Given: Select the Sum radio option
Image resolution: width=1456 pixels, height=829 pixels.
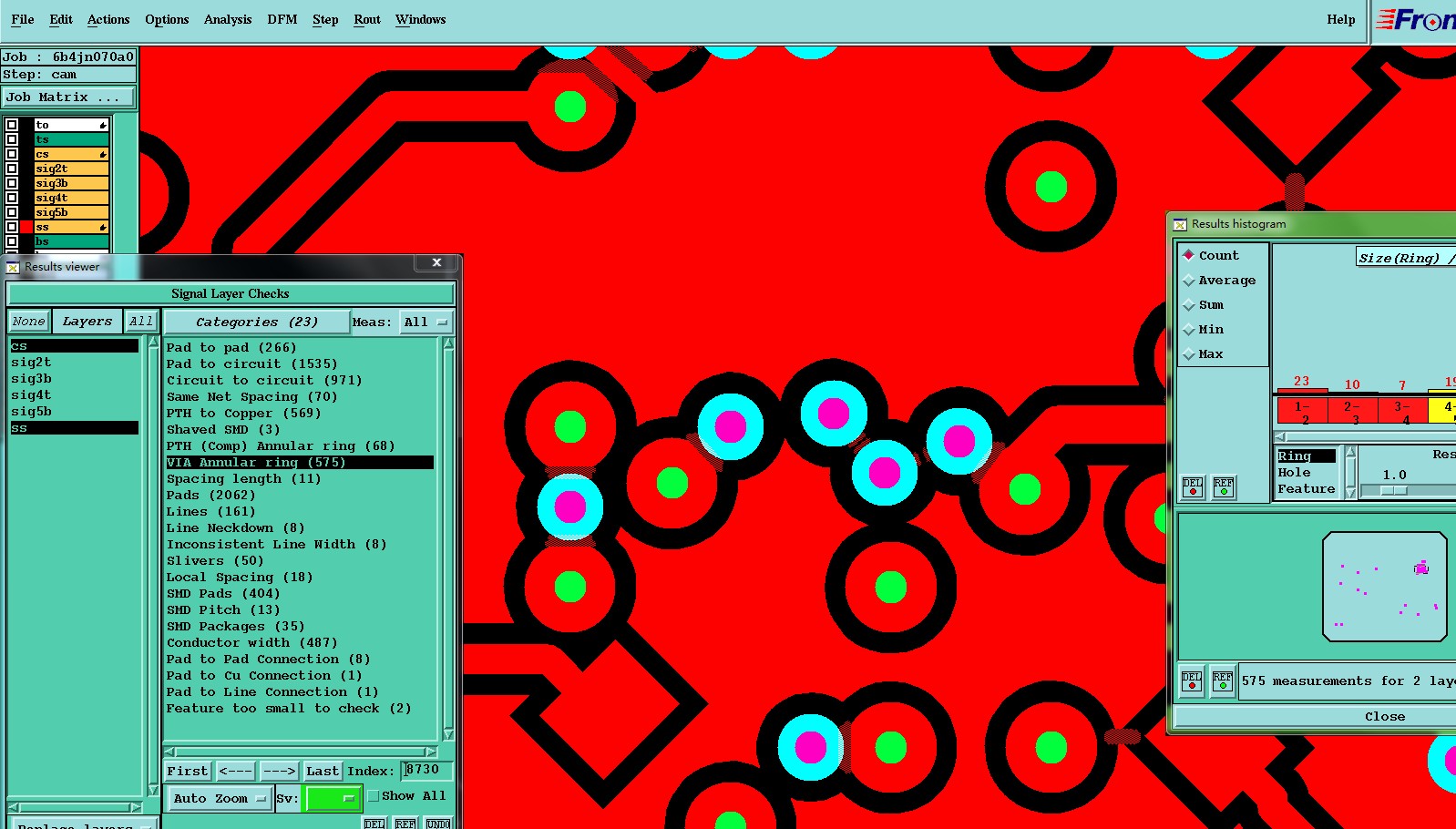Looking at the screenshot, I should point(1188,305).
